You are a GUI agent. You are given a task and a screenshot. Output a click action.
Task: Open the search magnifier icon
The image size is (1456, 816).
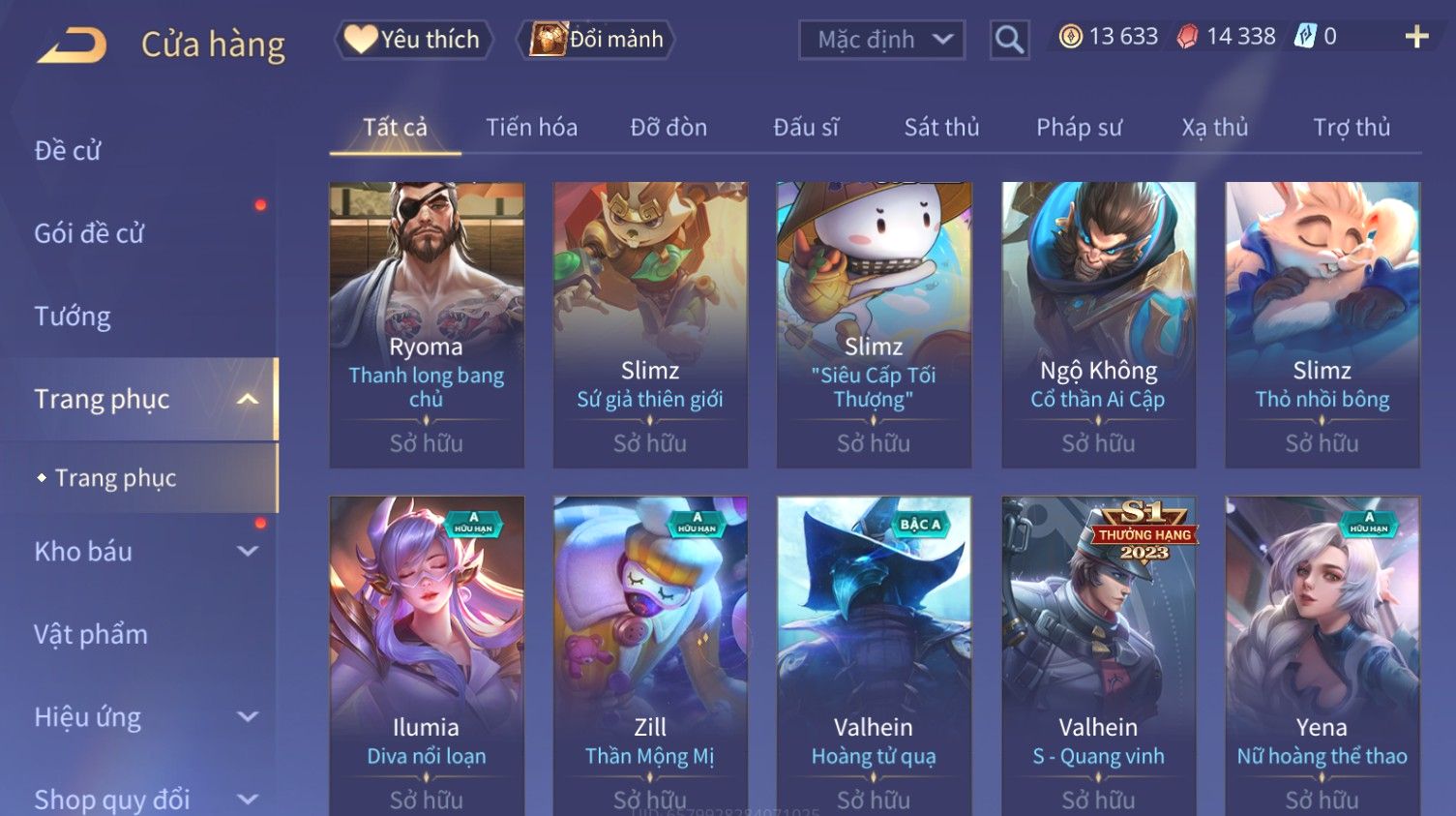1009,40
